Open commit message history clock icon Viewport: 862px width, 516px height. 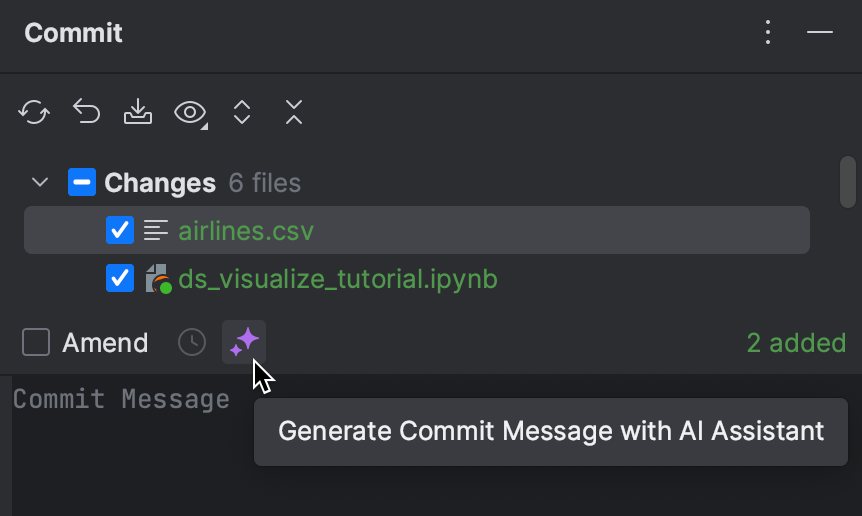(x=192, y=342)
